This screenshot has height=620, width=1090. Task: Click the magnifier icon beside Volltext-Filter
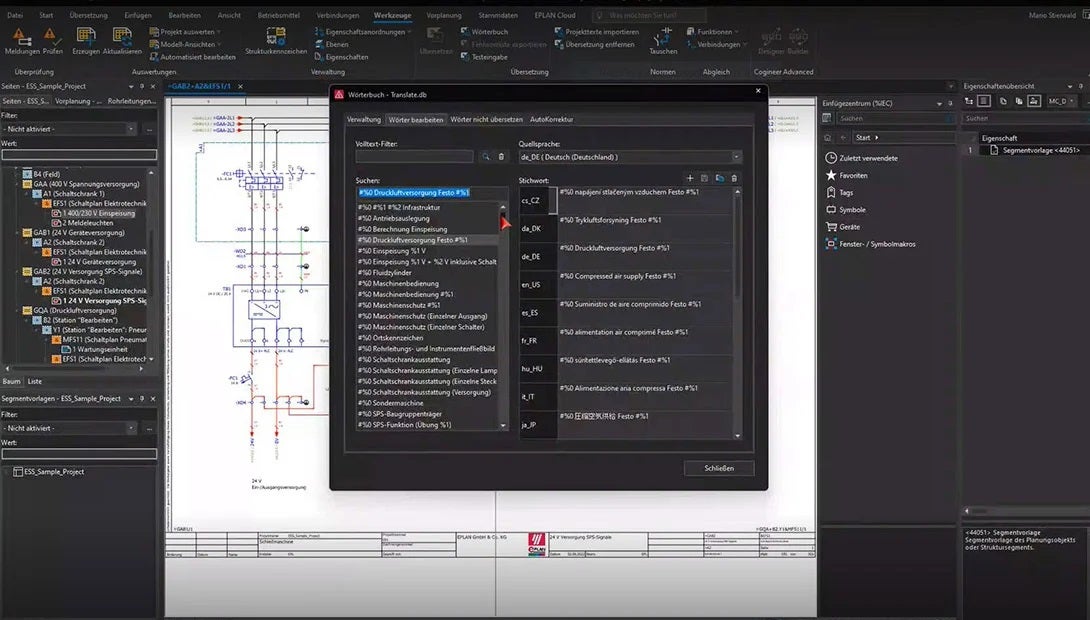click(x=486, y=157)
